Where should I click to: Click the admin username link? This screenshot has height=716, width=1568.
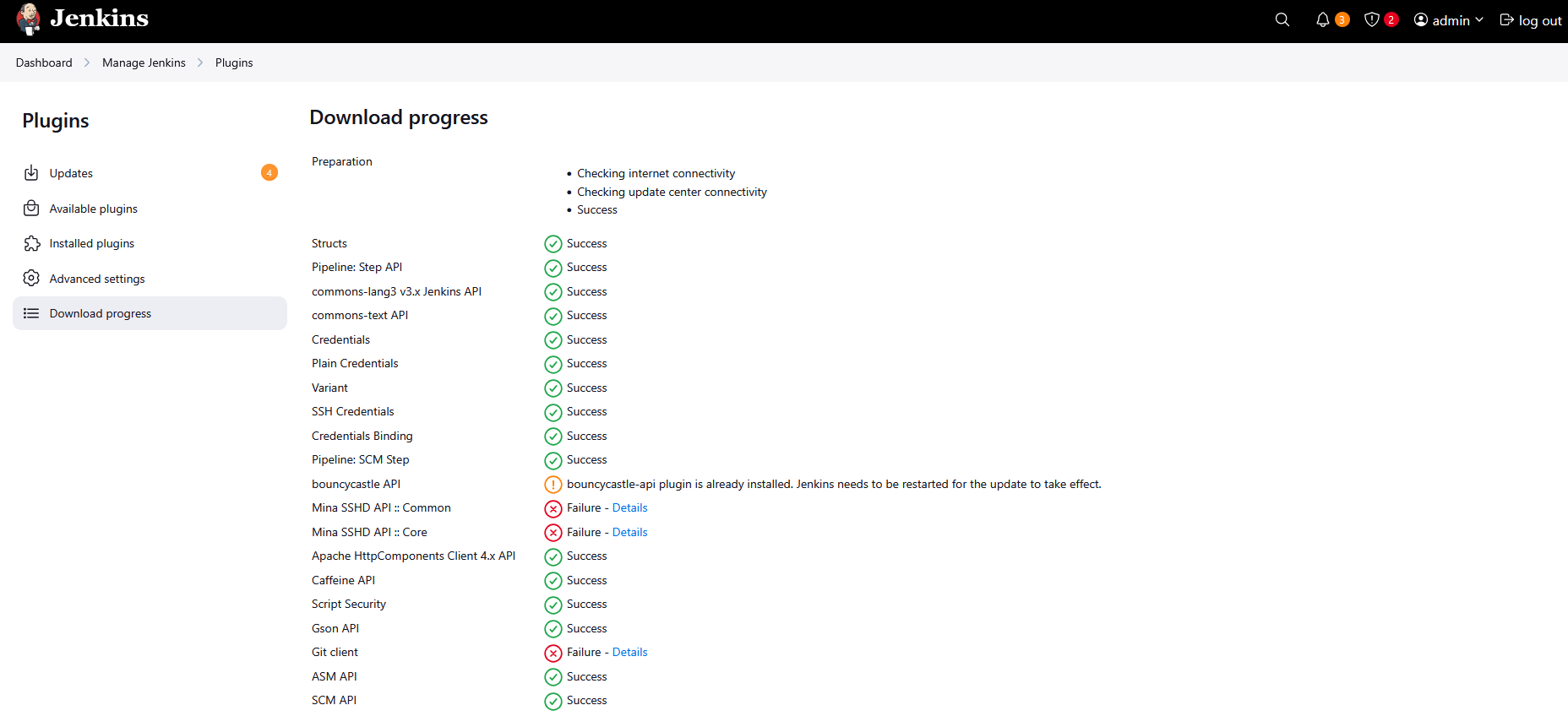pos(1451,20)
